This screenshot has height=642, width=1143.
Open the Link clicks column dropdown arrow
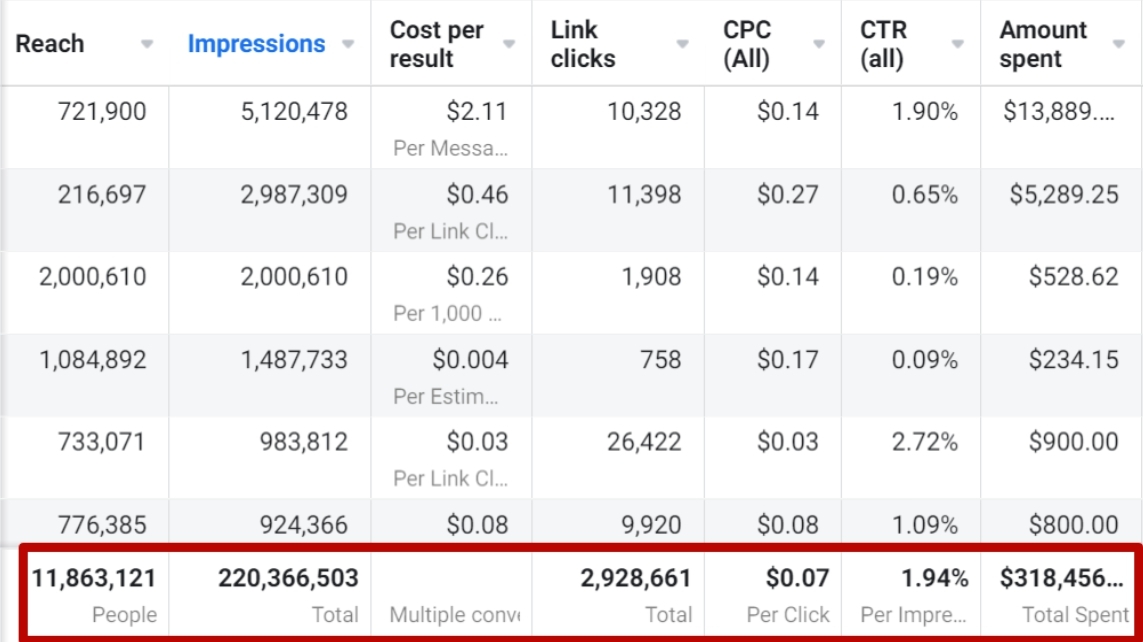coord(682,44)
